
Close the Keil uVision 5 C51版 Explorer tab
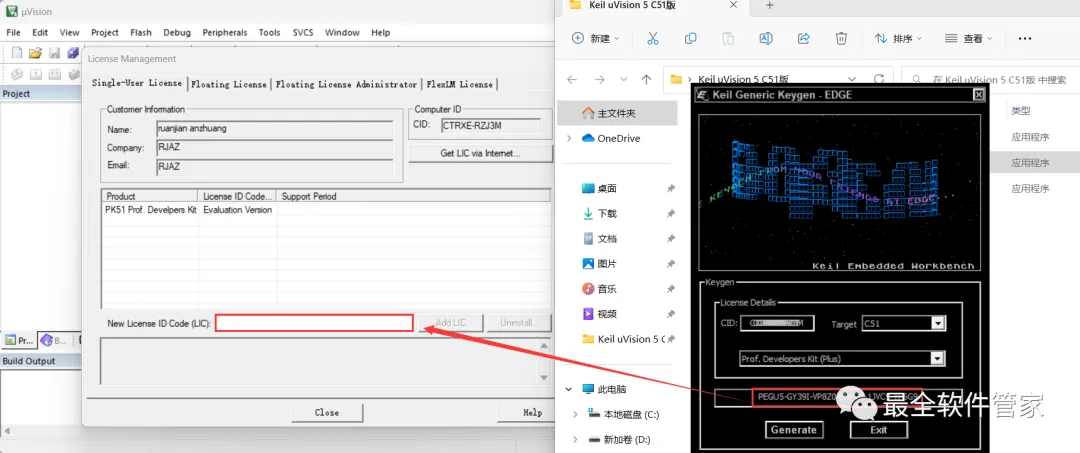click(734, 5)
